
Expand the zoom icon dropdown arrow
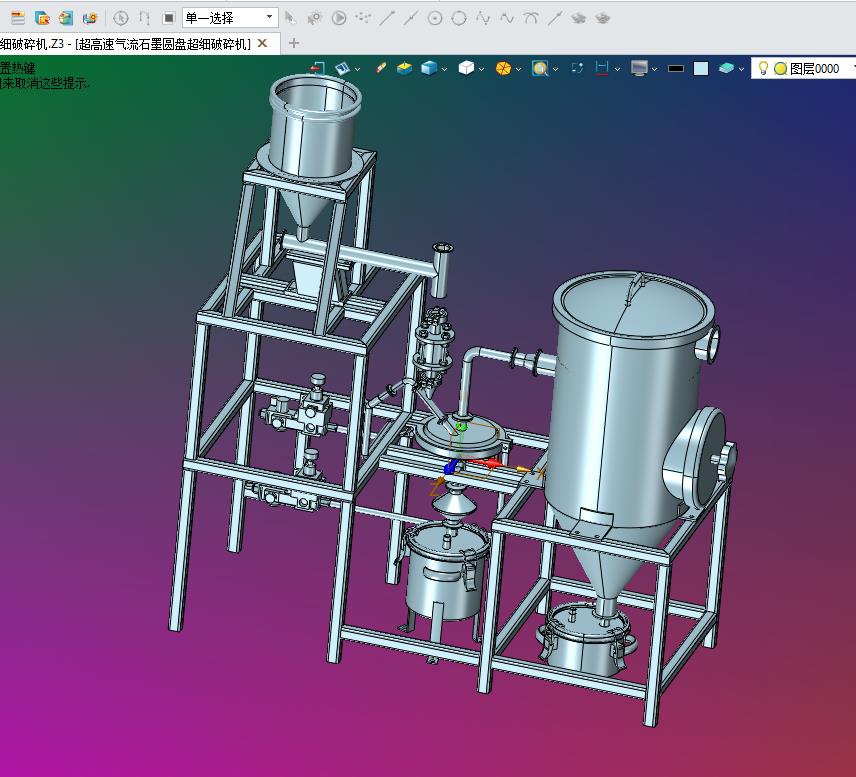[556, 69]
